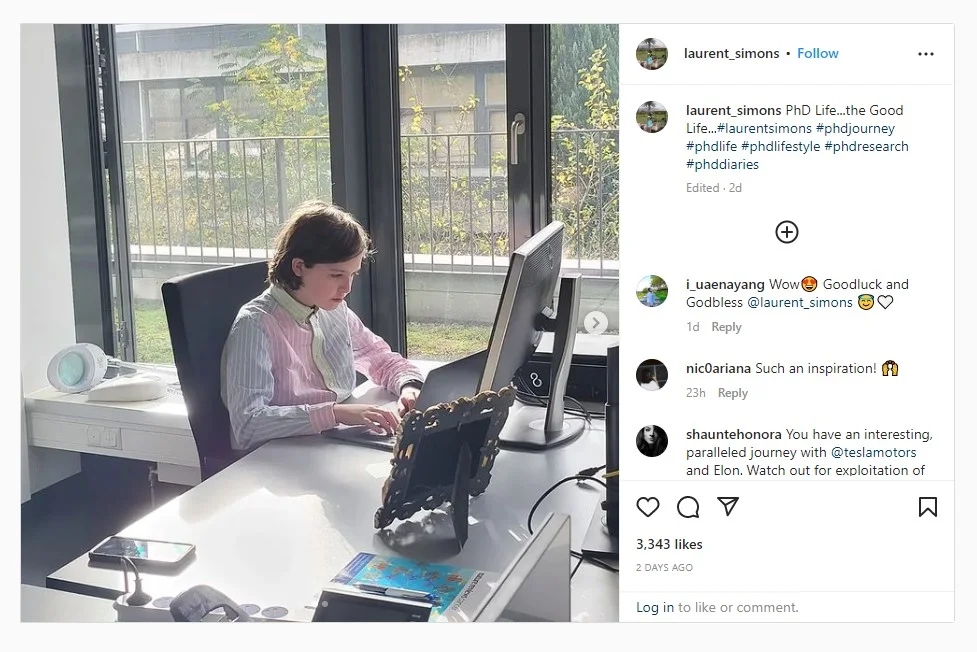Click the Log in link
977x652 pixels.
click(x=655, y=607)
